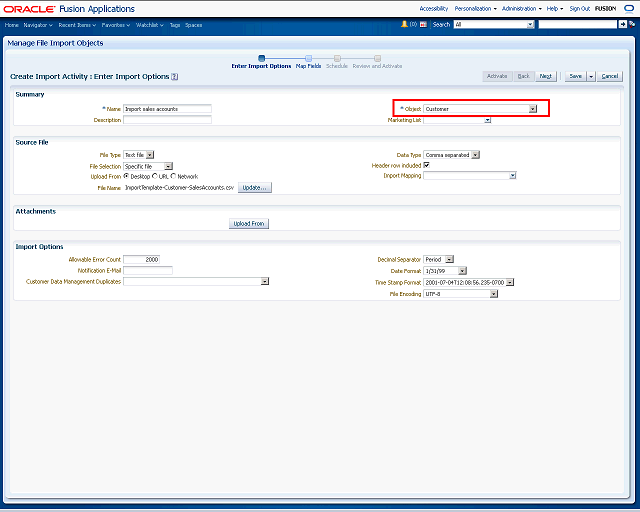Open the Data Type dropdown
This screenshot has height=512, width=640.
pos(476,155)
